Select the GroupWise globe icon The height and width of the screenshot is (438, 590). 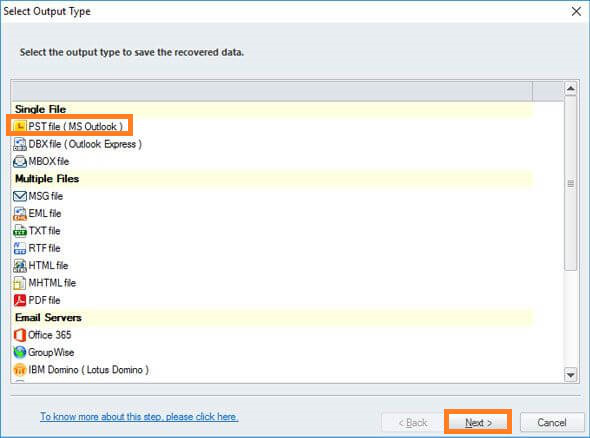20,352
